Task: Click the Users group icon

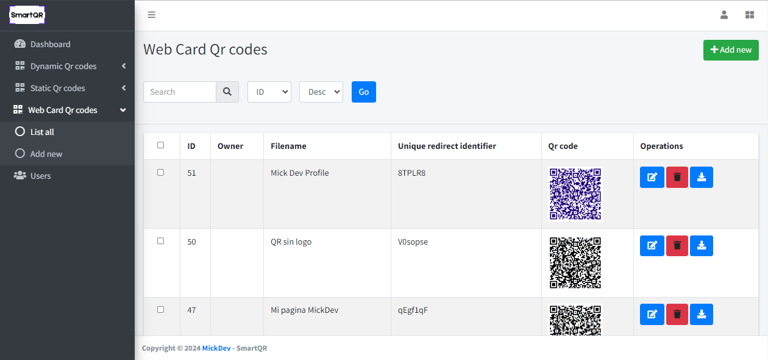Action: point(20,175)
